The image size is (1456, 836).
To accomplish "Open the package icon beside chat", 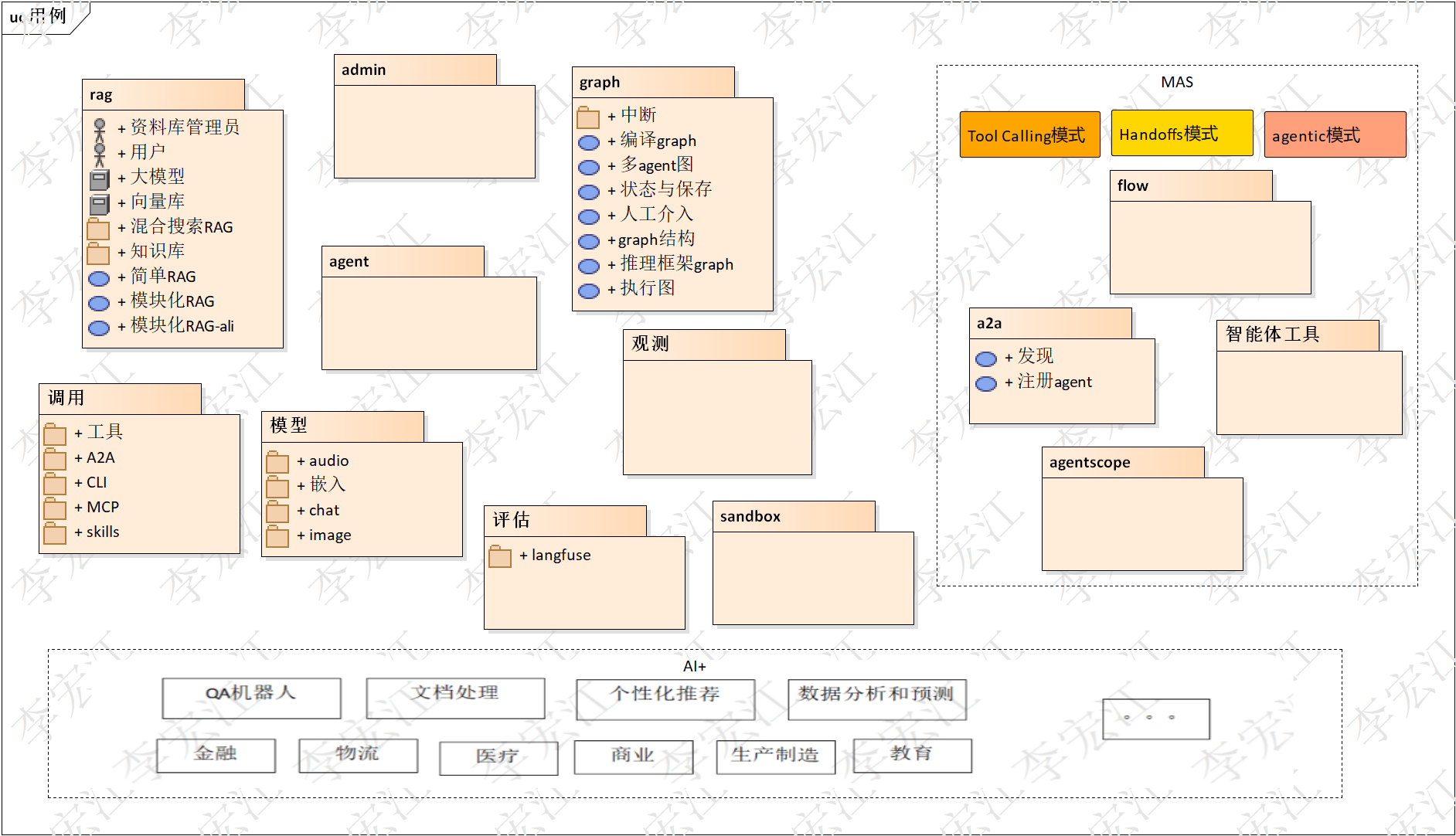I will pyautogui.click(x=277, y=511).
